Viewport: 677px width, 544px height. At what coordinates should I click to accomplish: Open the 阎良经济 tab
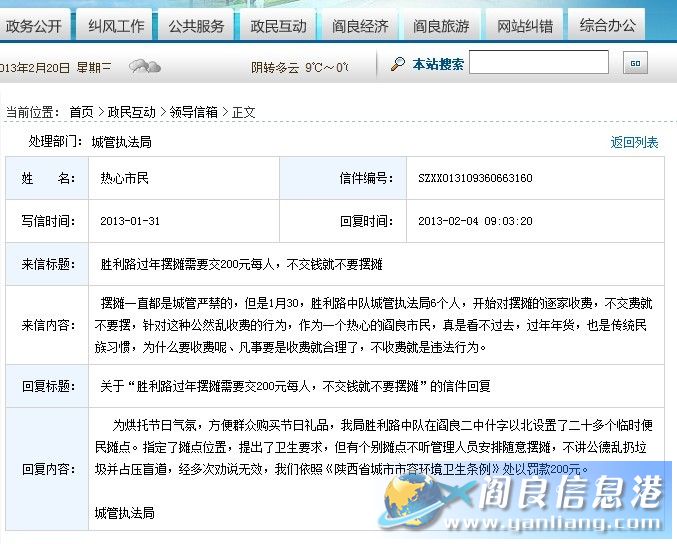point(360,25)
